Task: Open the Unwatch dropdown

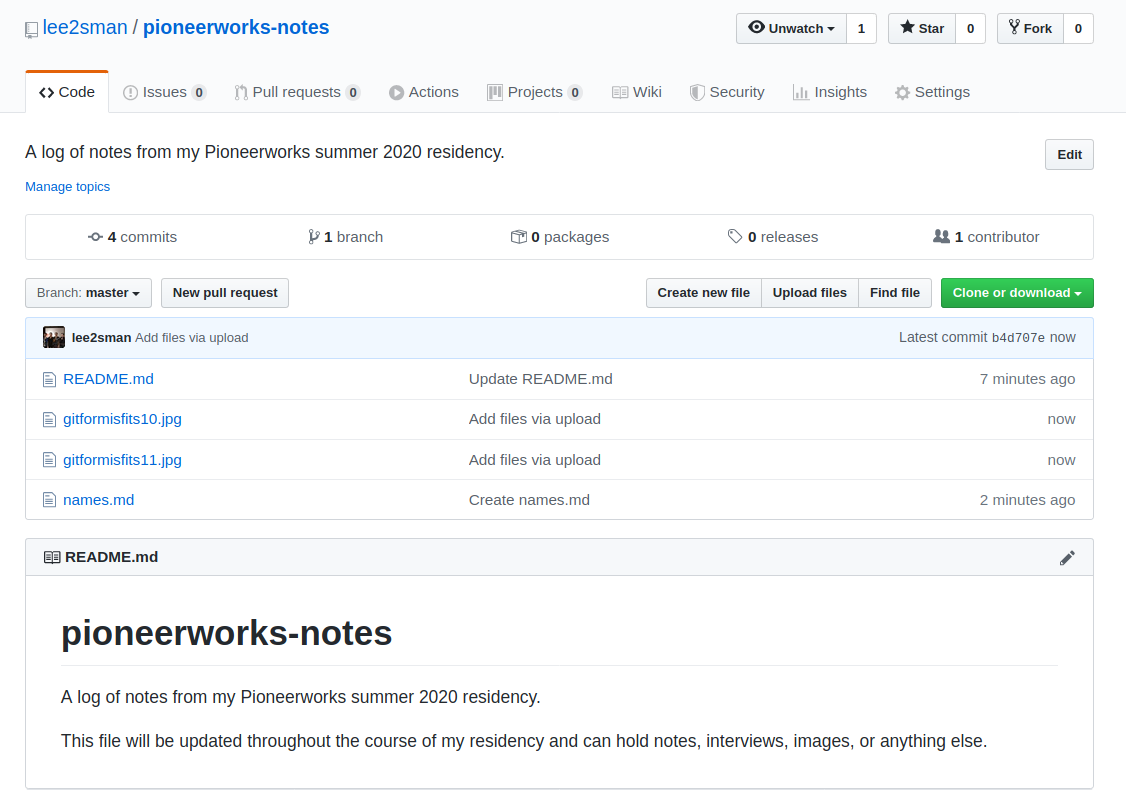Action: click(x=791, y=29)
